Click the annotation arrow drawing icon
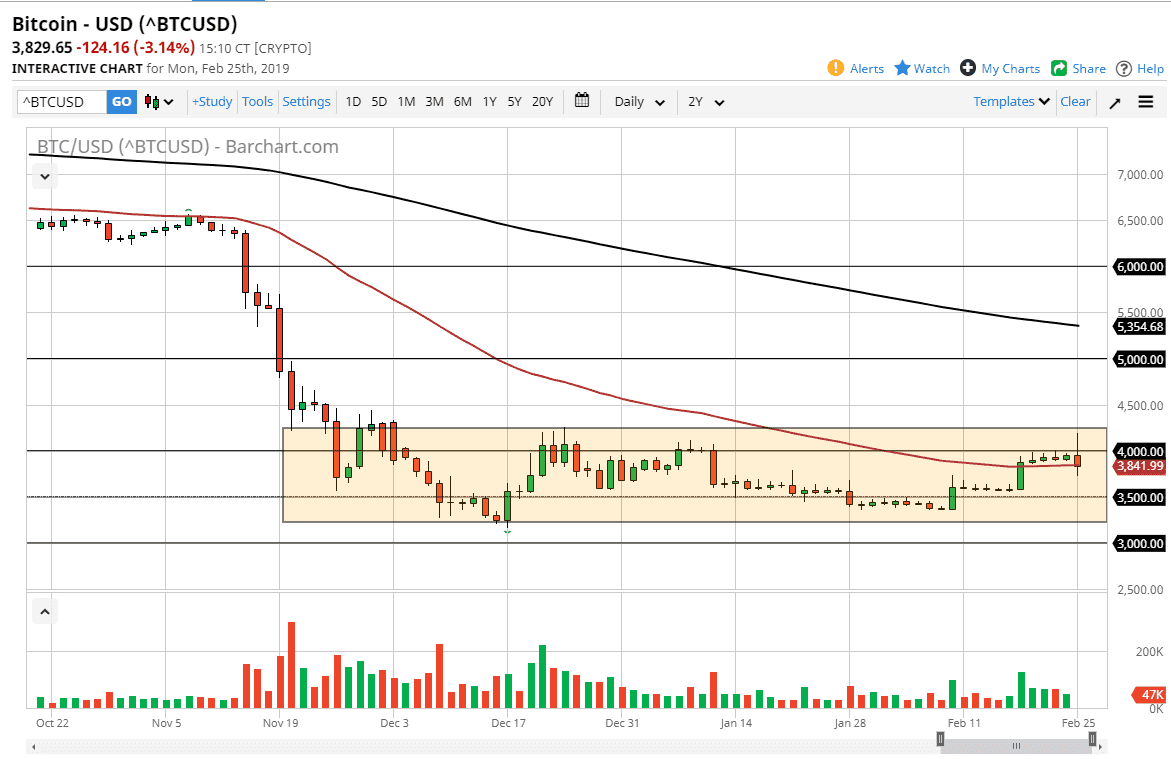The width and height of the screenshot is (1171, 759). [x=1114, y=101]
